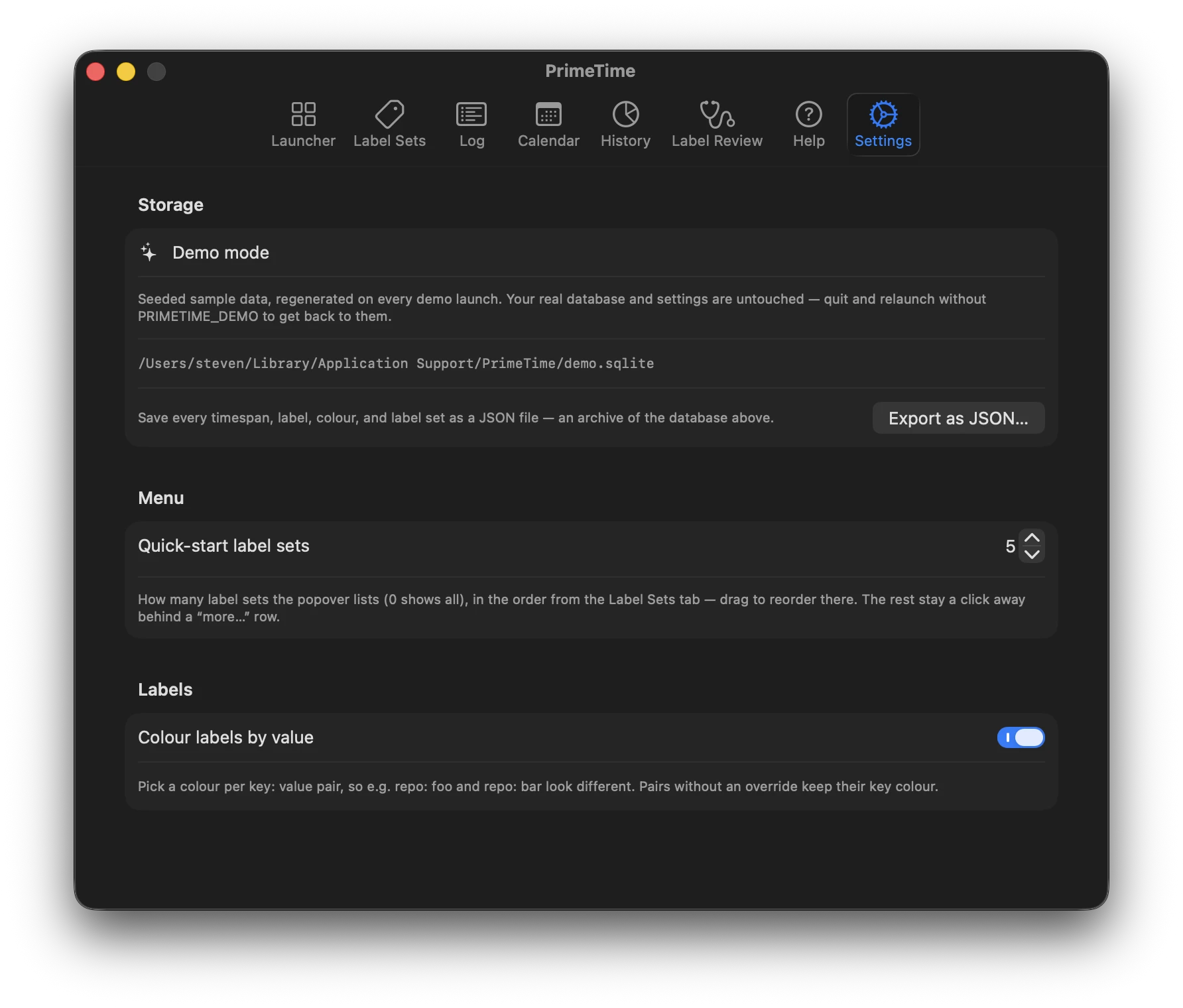Viewport: 1183px width, 1008px height.
Task: Click the Menu section heading
Action: 160,498
